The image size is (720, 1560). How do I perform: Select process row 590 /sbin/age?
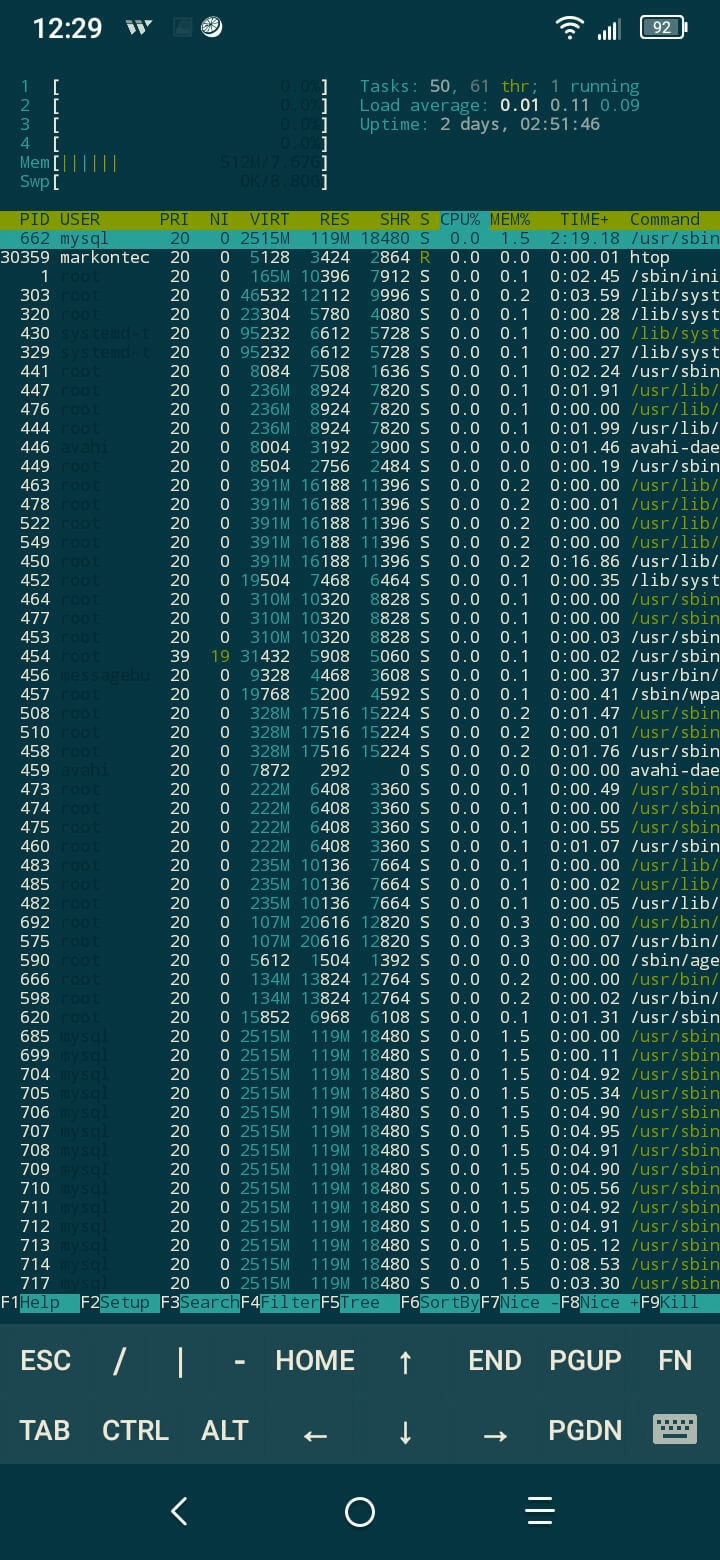[360, 961]
